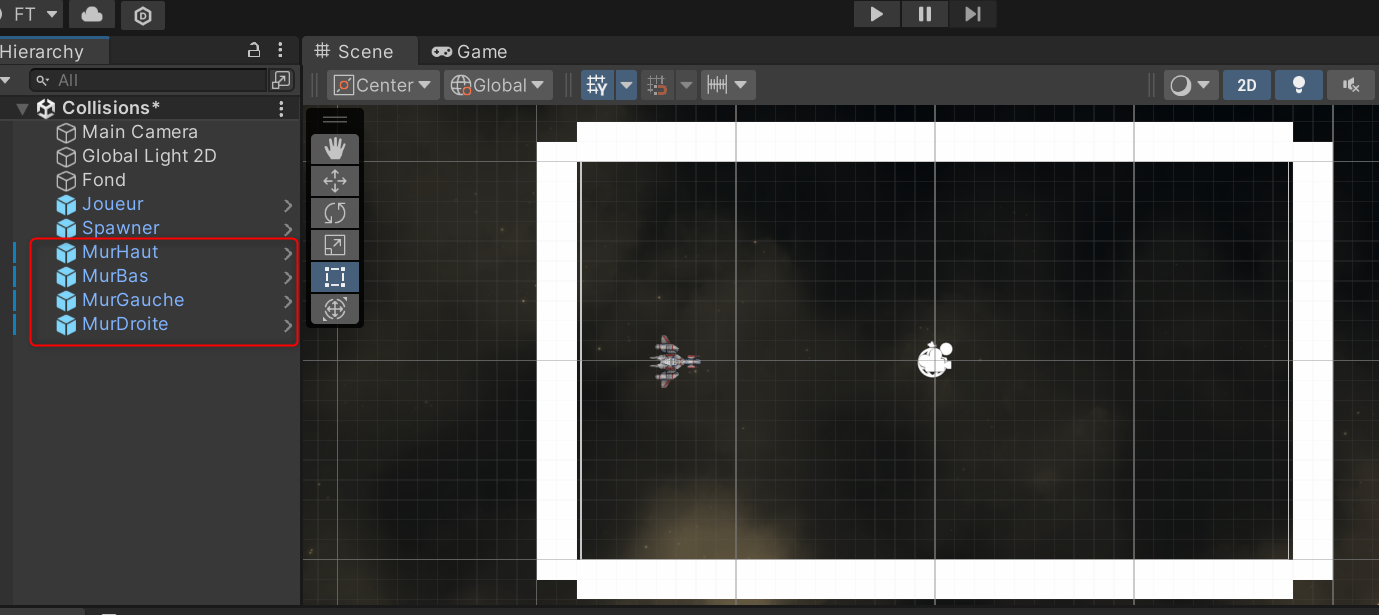The width and height of the screenshot is (1379, 615).
Task: Select the Scale tool
Action: click(335, 245)
